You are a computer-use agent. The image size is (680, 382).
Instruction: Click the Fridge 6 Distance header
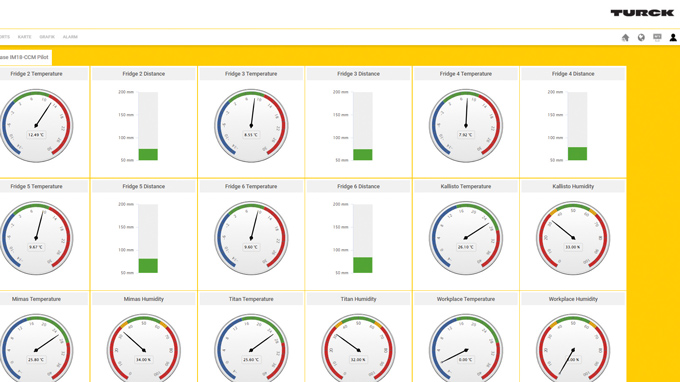pos(358,186)
